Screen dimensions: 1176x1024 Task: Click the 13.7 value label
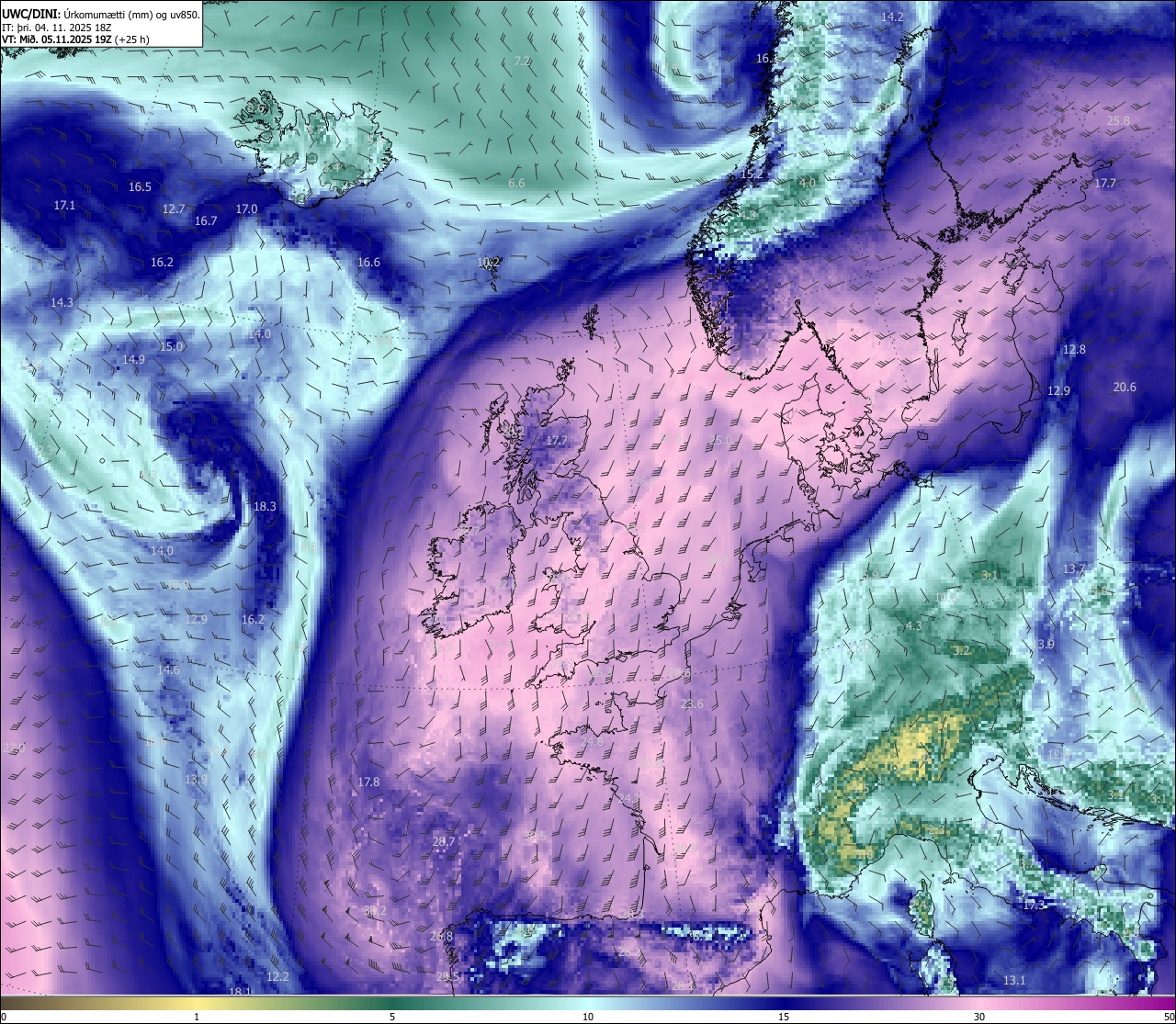pos(1074,568)
